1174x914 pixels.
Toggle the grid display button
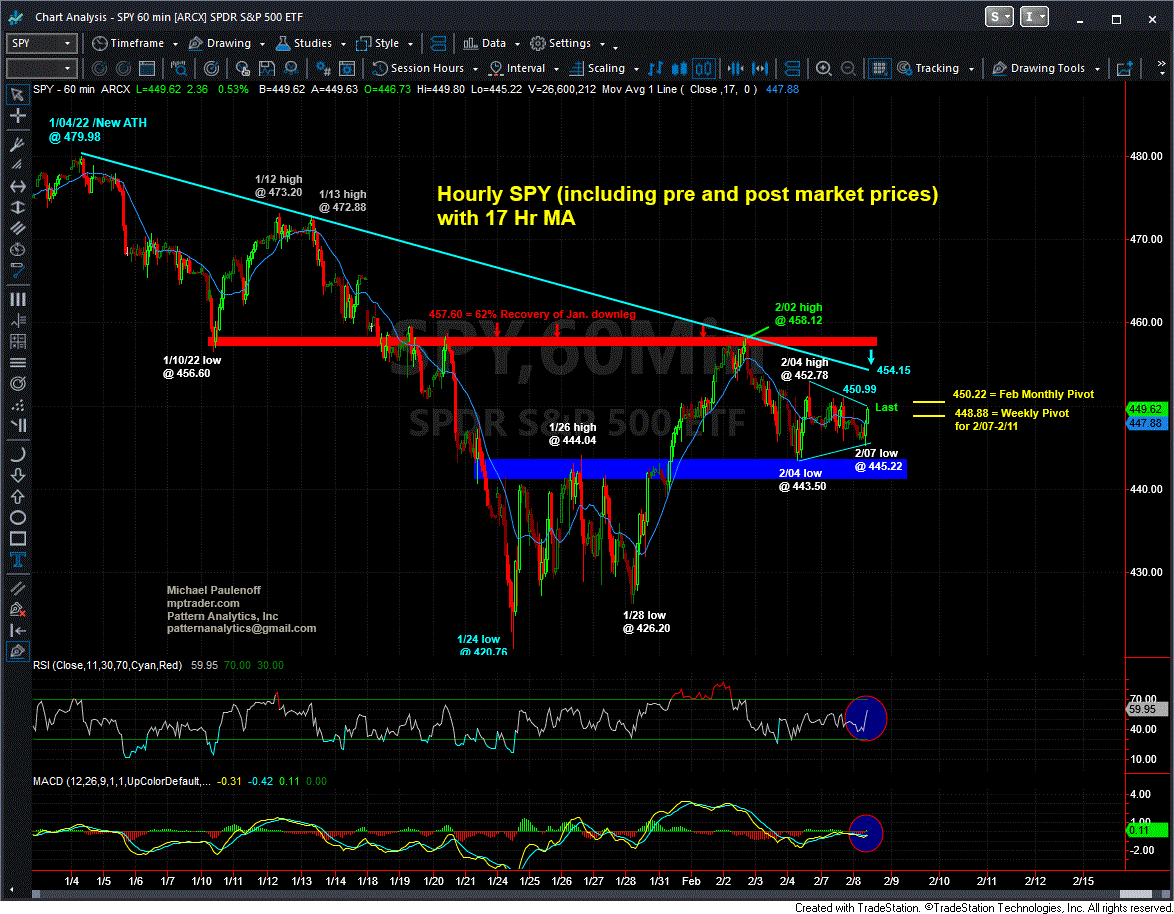coord(879,69)
